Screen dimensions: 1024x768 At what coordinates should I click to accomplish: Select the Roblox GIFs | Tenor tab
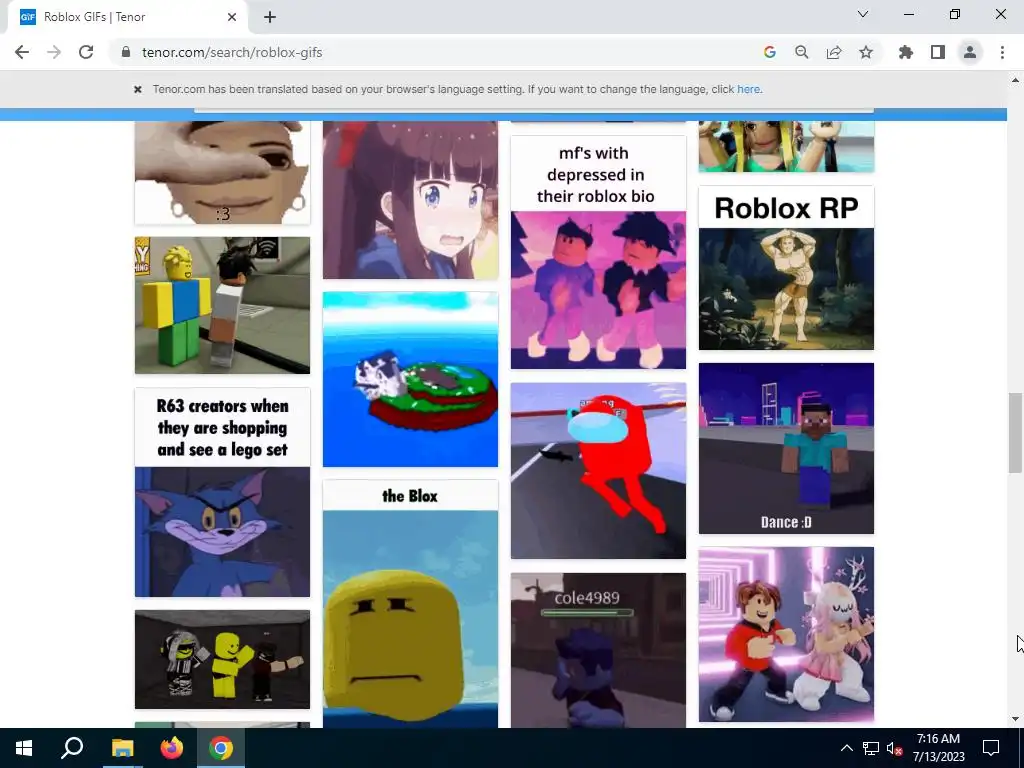pyautogui.click(x=127, y=17)
